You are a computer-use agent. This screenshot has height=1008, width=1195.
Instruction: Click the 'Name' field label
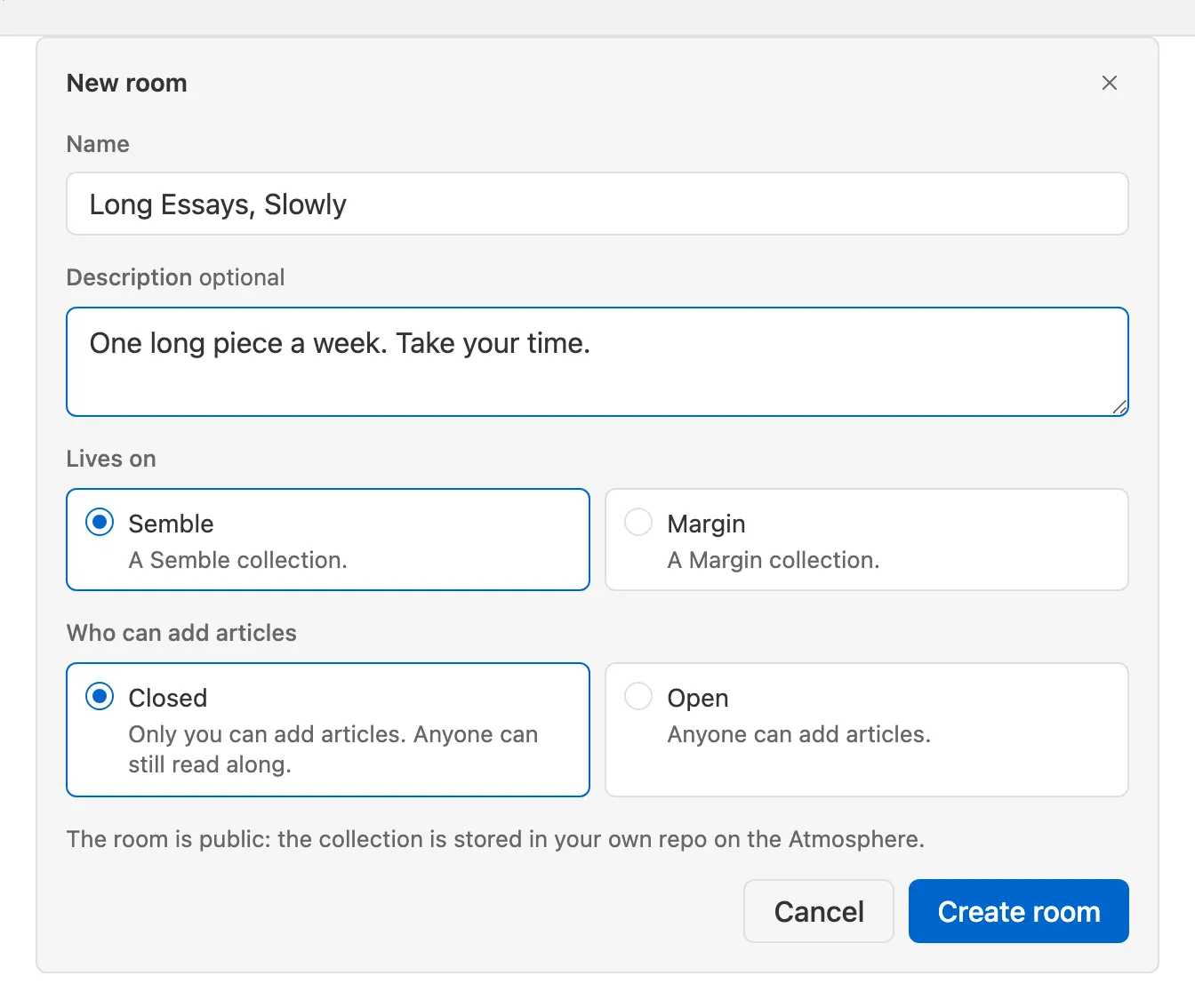98,144
